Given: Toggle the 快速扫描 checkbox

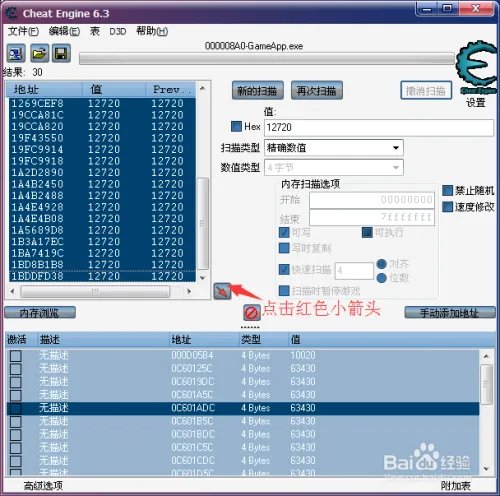Looking at the screenshot, I should [x=284, y=270].
